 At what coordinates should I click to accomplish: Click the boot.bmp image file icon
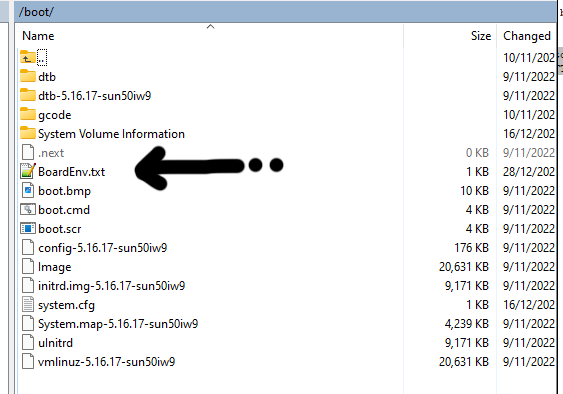28,190
